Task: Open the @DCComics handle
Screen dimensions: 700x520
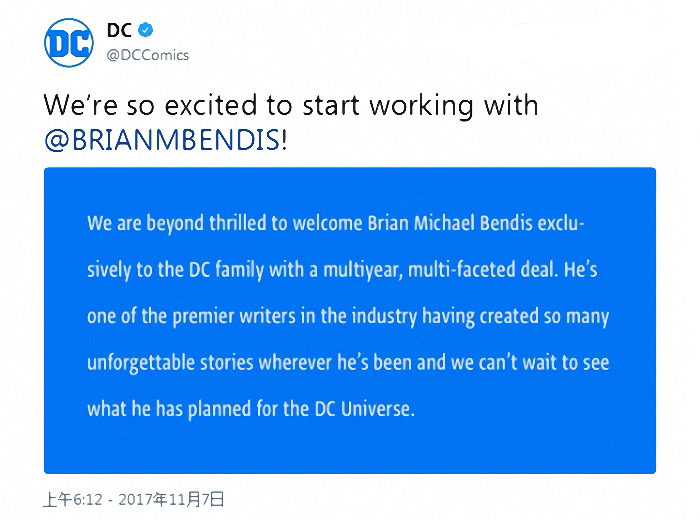Action: pyautogui.click(x=148, y=55)
